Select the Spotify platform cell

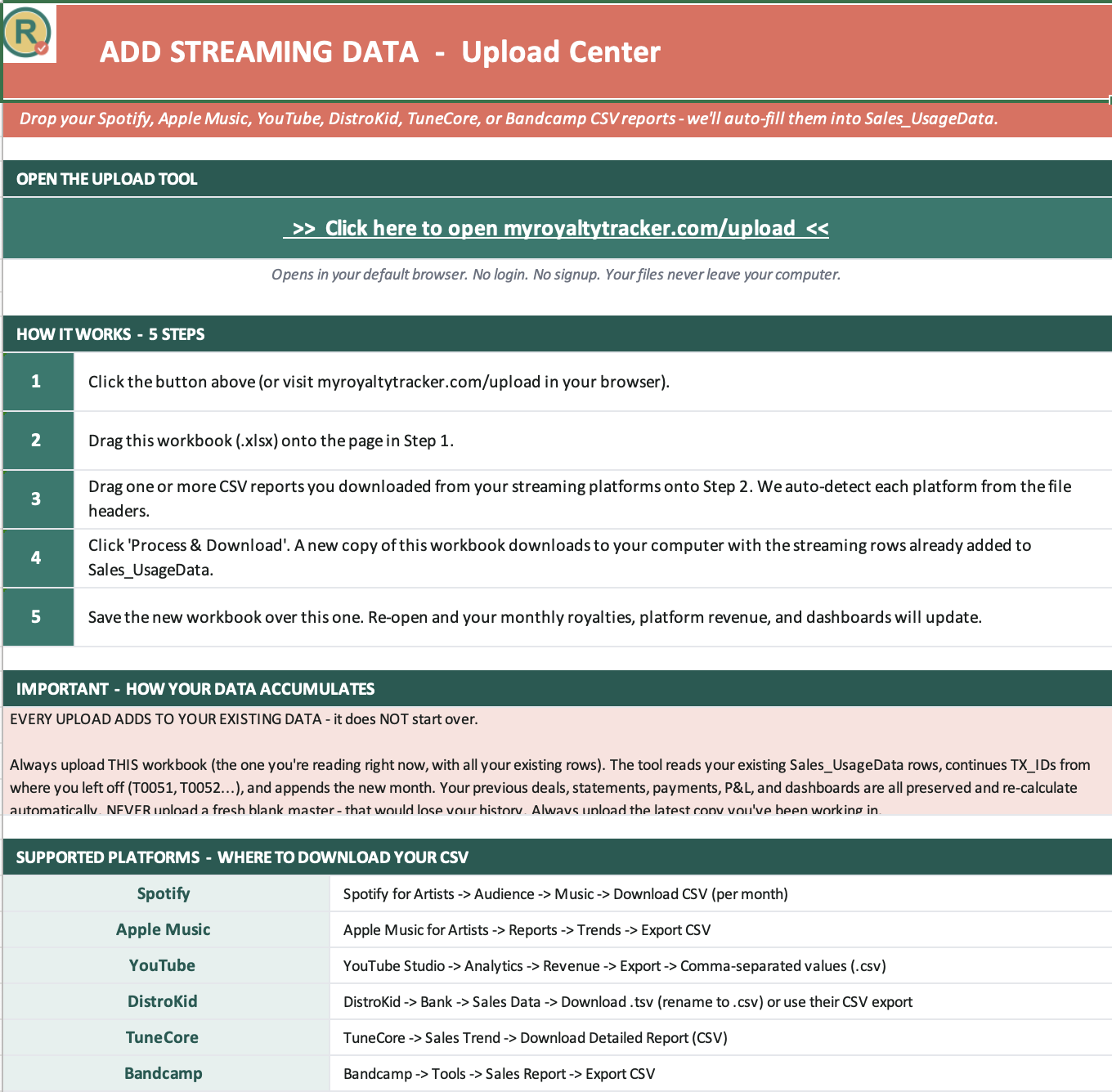[x=165, y=893]
